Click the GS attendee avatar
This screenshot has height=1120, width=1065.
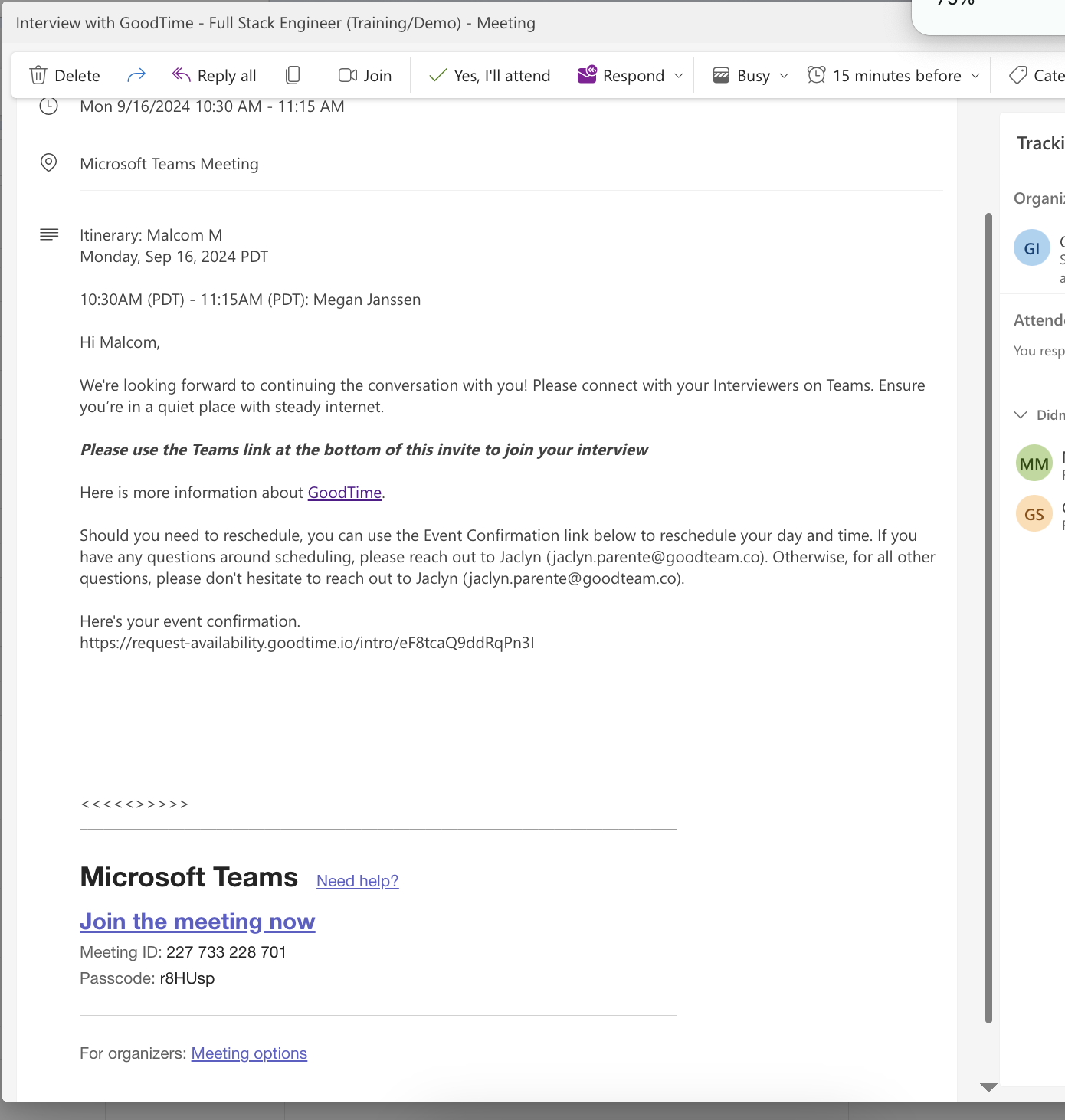pos(1034,514)
